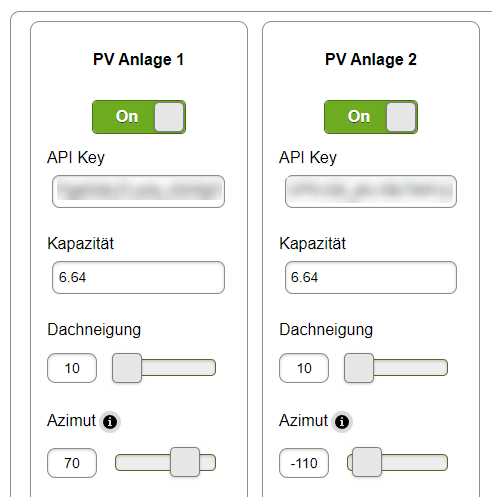Toggle the On switch for PV Anlage 2

point(371,117)
